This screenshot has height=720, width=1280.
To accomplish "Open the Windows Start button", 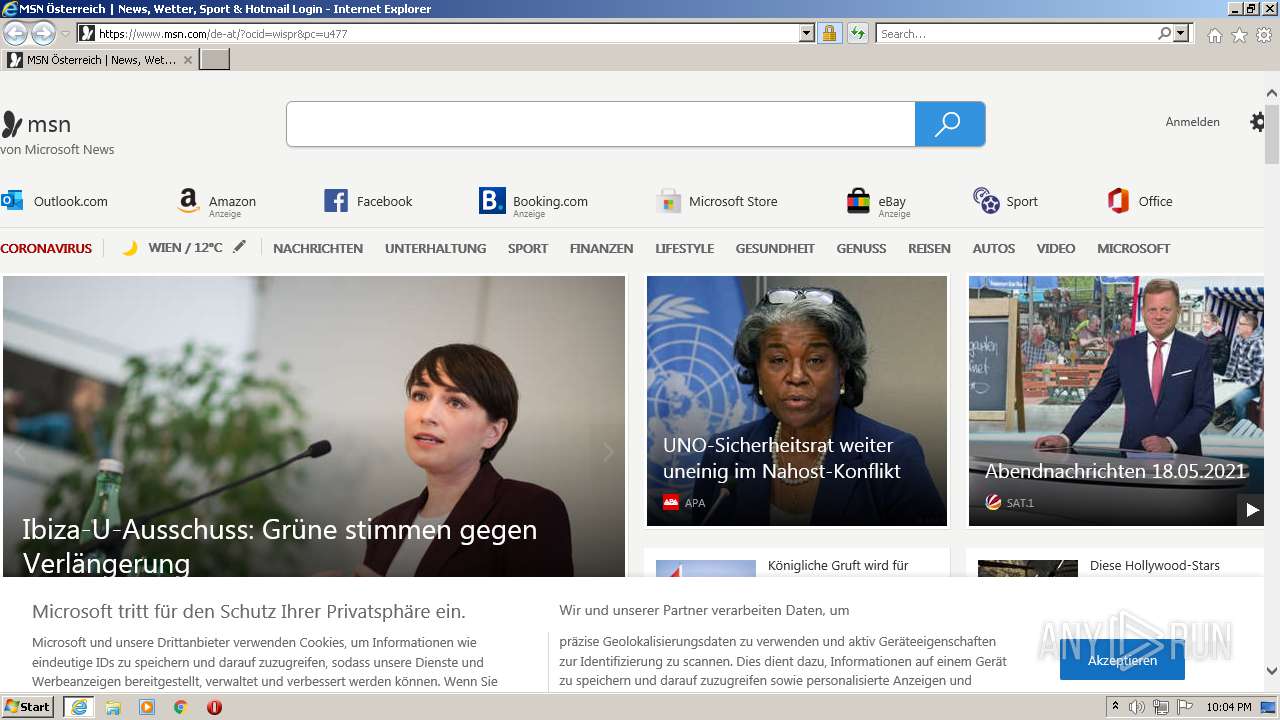I will pos(27,706).
